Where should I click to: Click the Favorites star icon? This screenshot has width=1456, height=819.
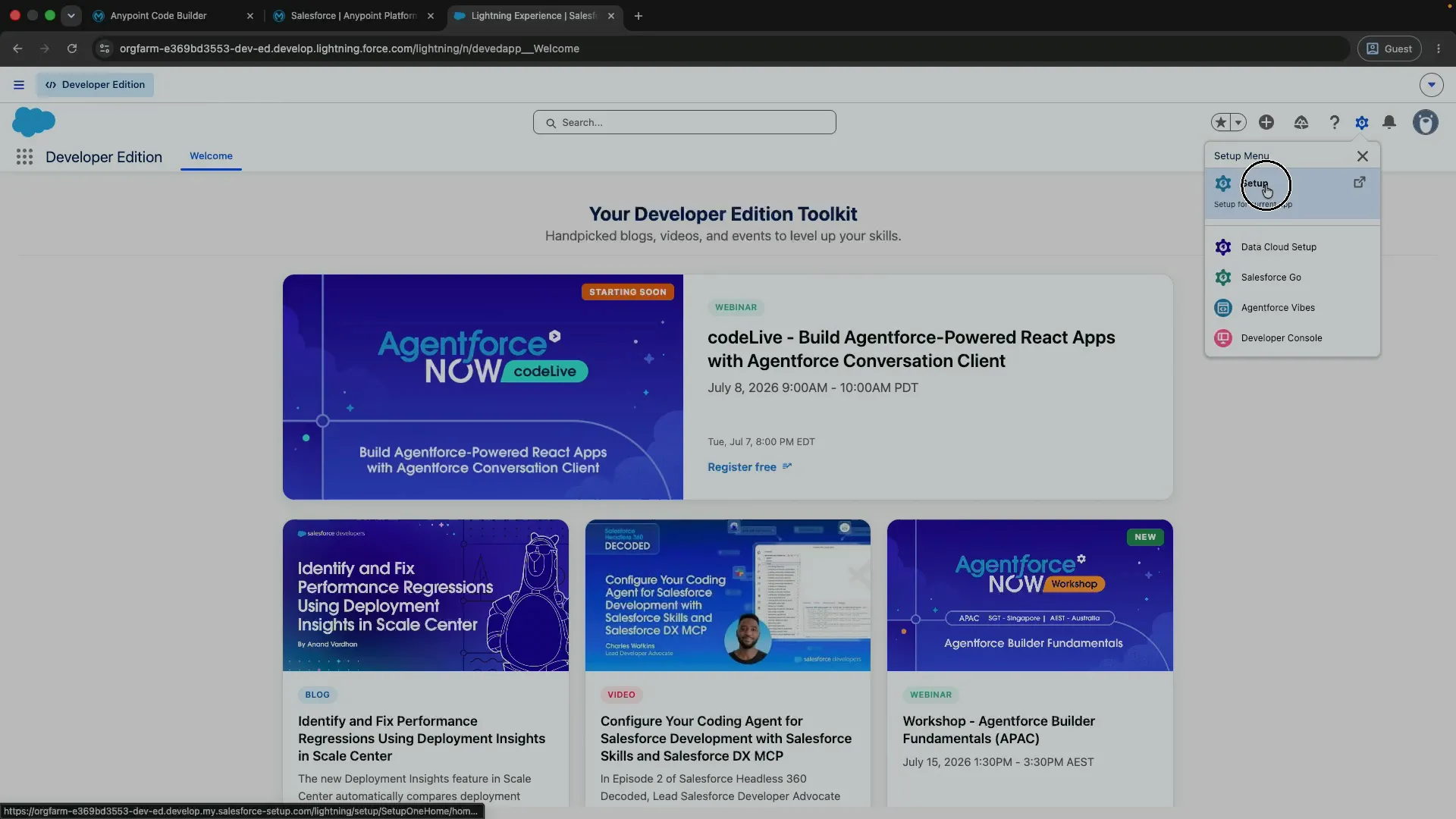1220,122
